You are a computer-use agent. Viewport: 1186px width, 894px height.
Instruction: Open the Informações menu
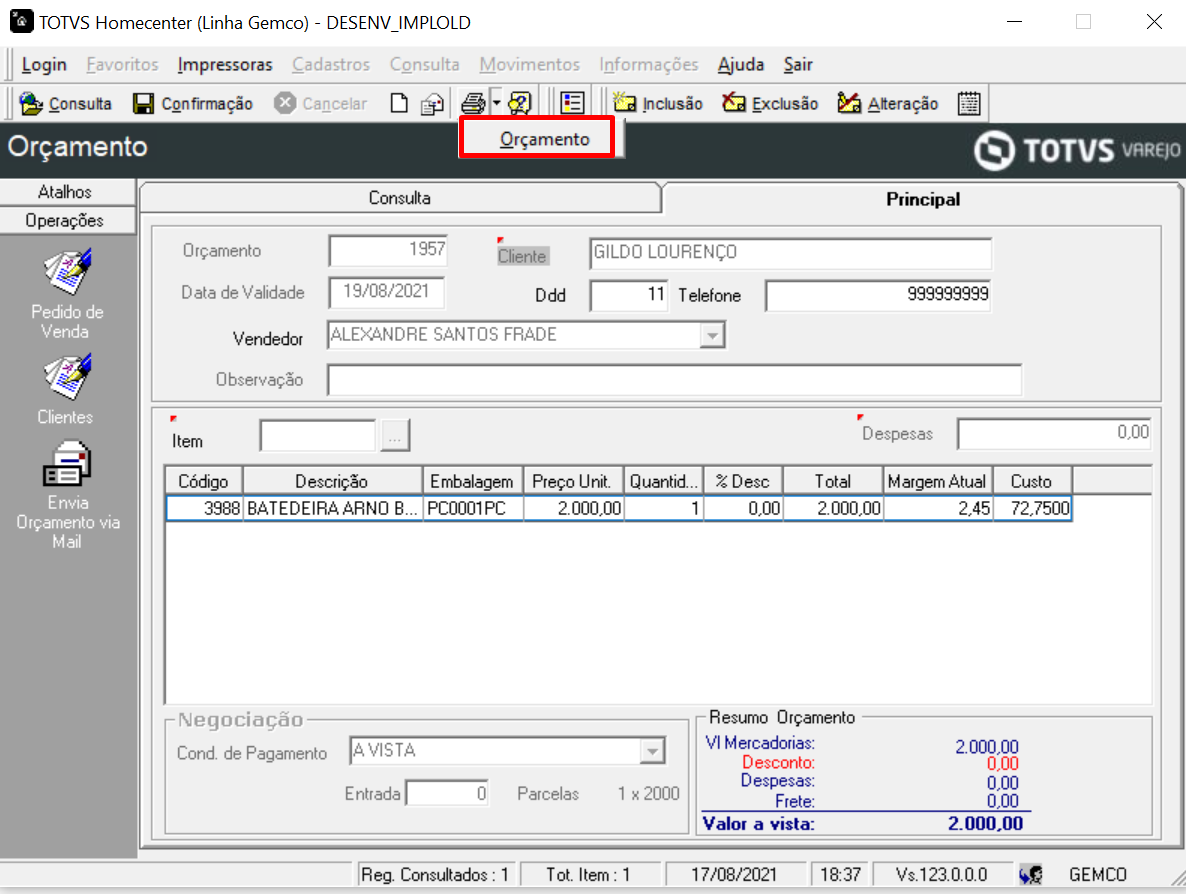click(x=648, y=65)
